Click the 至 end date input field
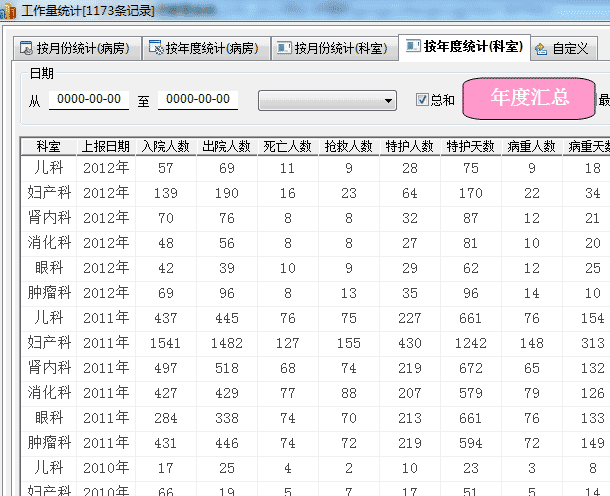 tap(198, 100)
